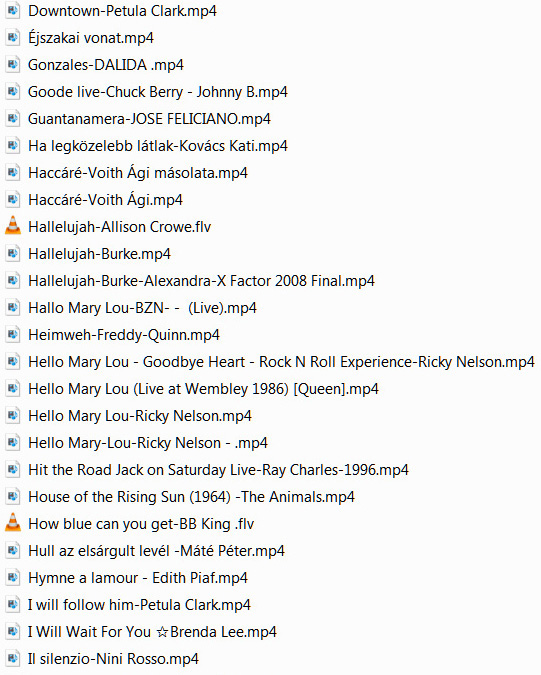
Task: Select Hit the Road Jack on Saturday Live file
Action: click(218, 470)
